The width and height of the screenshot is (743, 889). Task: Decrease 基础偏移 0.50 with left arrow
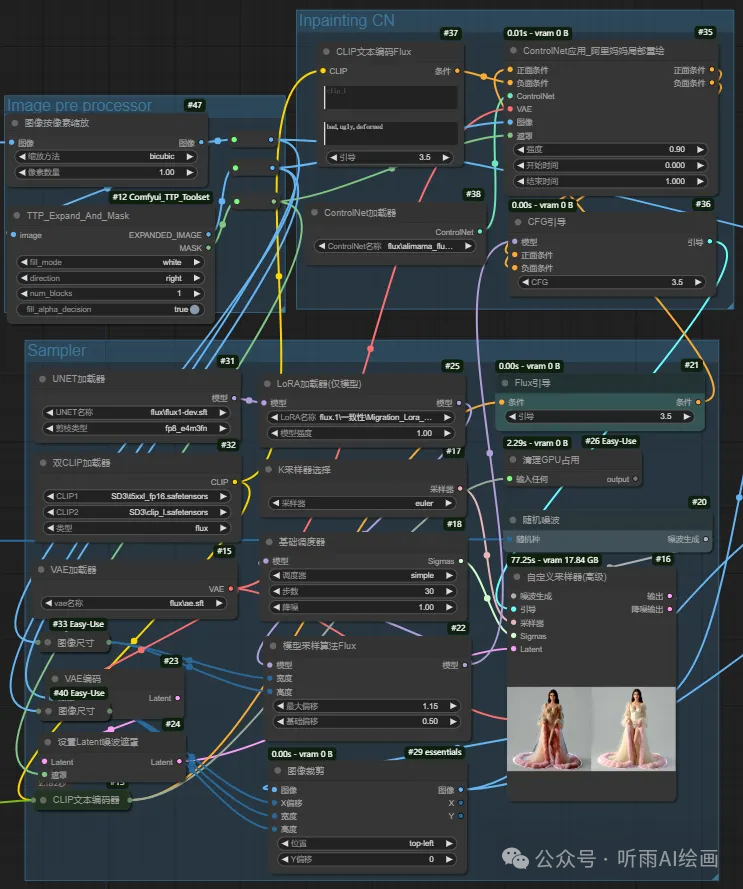coord(280,721)
